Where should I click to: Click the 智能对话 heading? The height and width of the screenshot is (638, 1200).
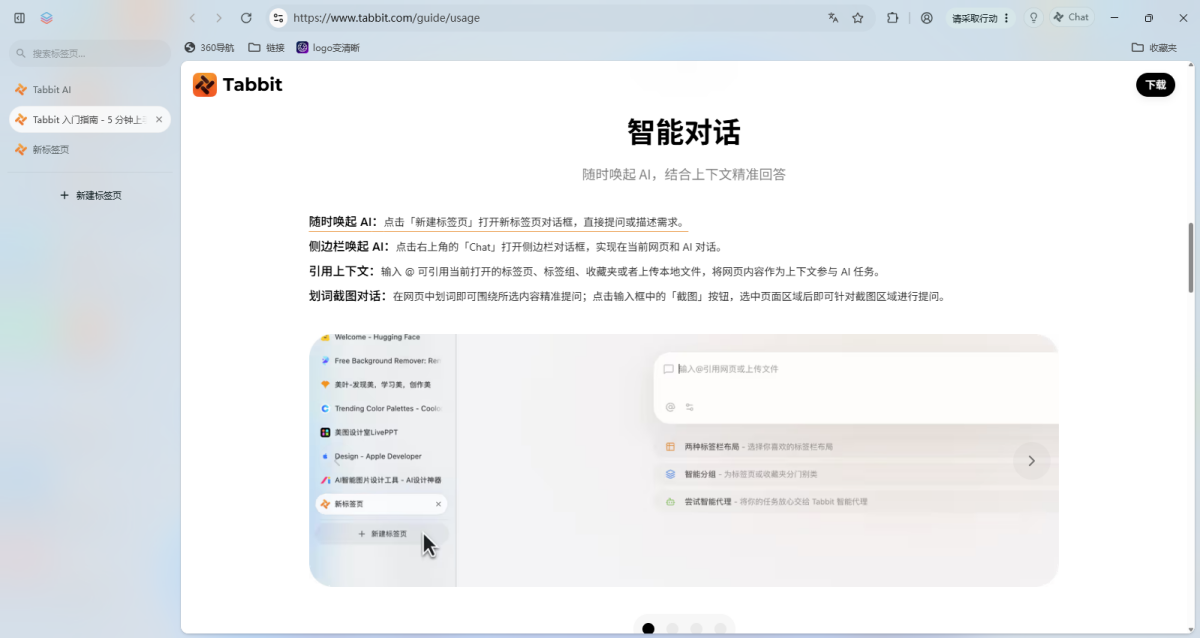pos(684,132)
